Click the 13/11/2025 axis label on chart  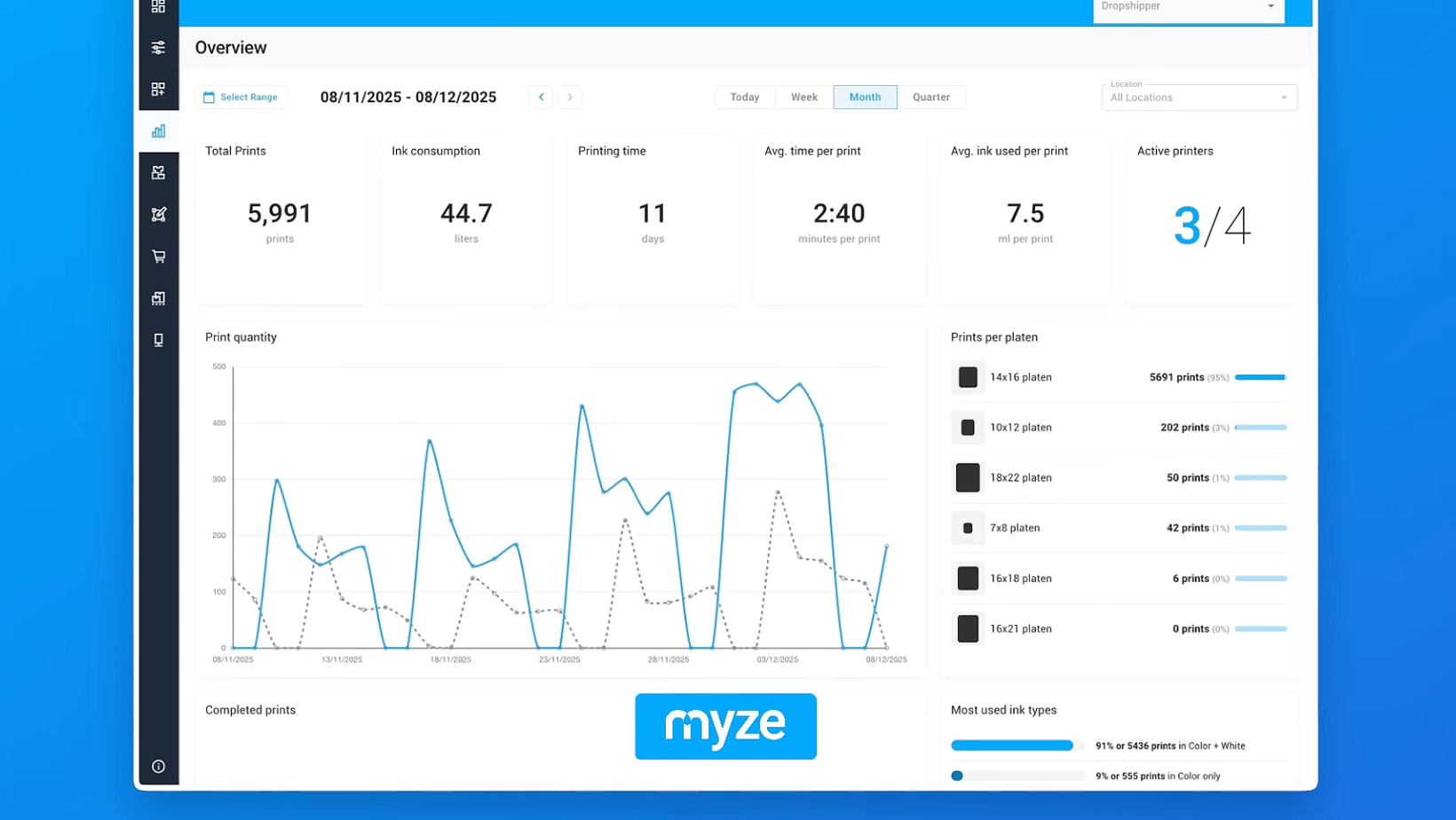(342, 659)
